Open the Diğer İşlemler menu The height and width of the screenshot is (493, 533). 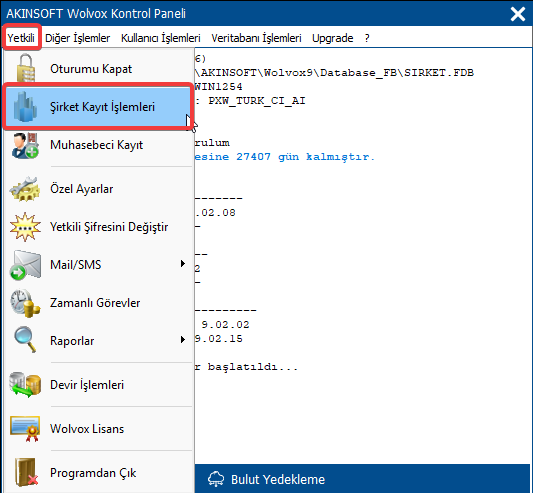click(78, 38)
